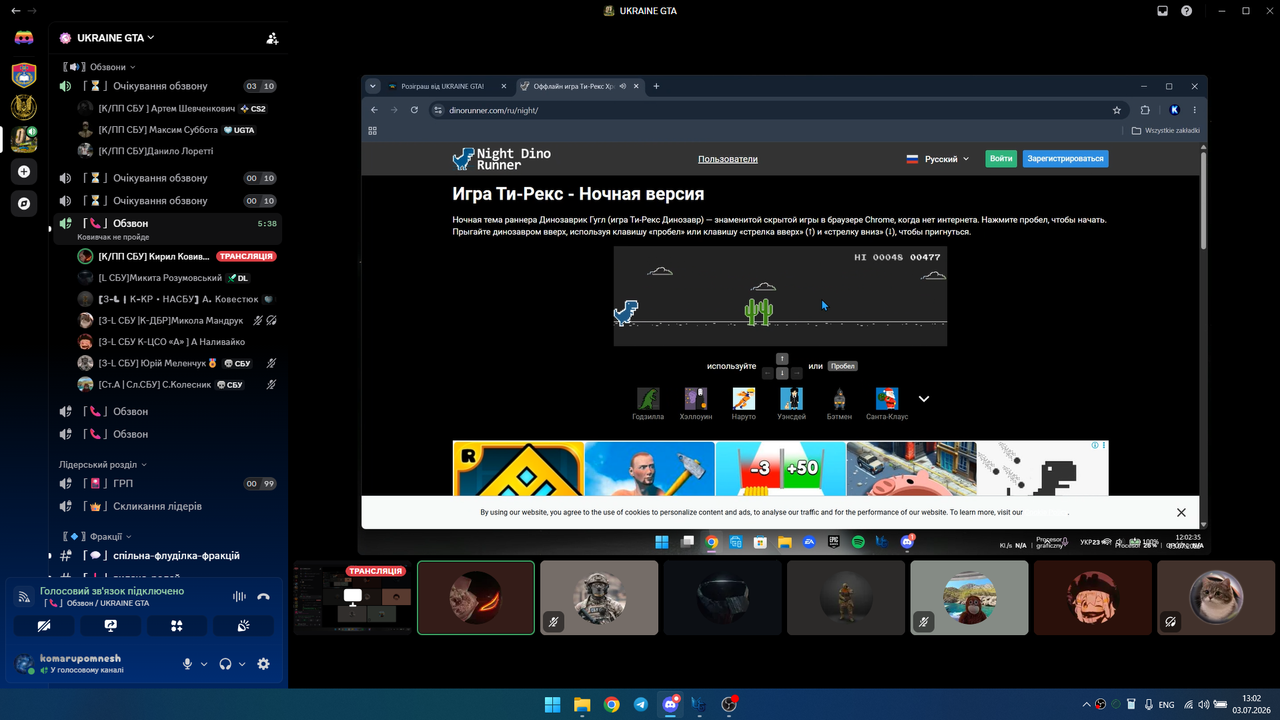1280x720 pixels.
Task: Show hidden tray icons chevron on taskbar
Action: click(1086, 705)
